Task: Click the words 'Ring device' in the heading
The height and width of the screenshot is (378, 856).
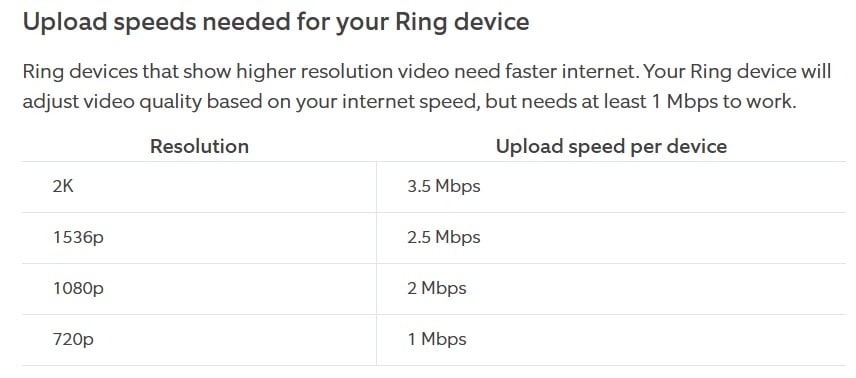Action: point(462,22)
